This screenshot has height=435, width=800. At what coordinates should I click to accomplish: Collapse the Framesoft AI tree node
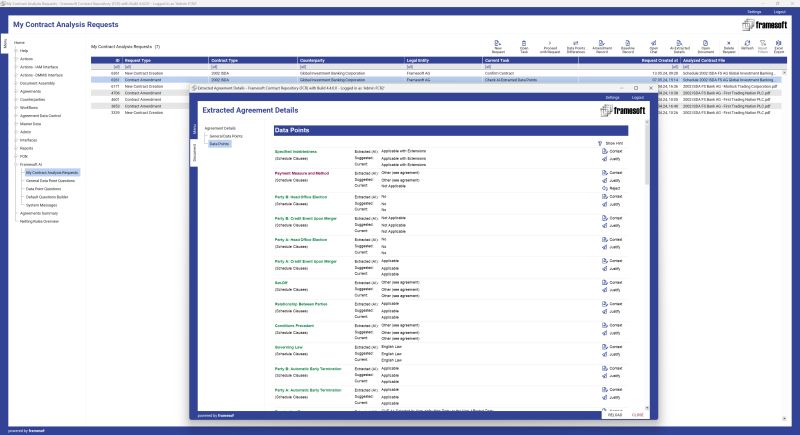click(x=16, y=165)
